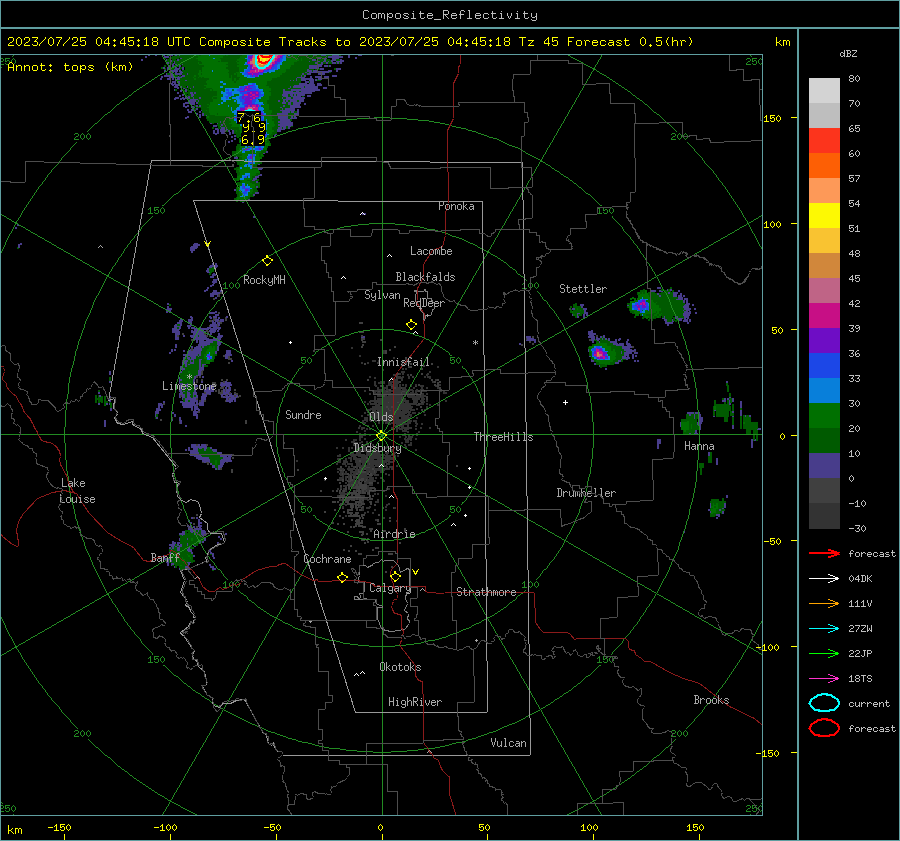
Task: Click the Innisfail city label
Action: click(x=403, y=362)
